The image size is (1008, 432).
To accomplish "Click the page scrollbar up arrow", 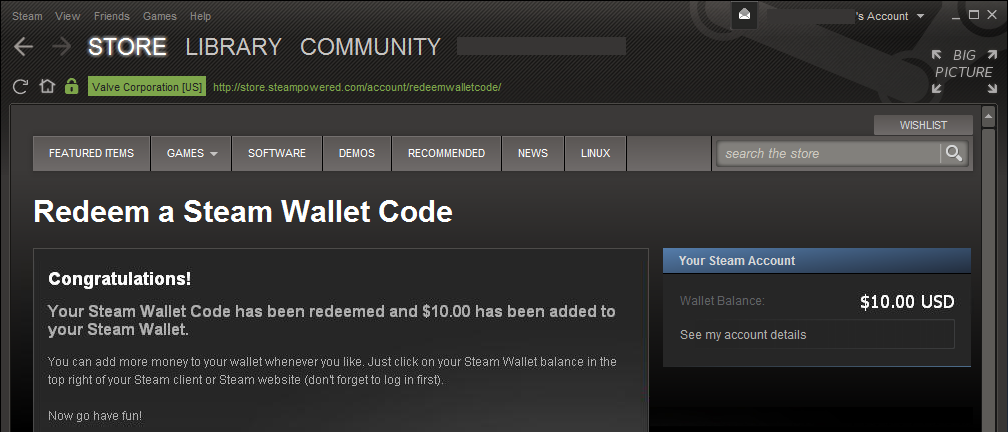I will 989,117.
